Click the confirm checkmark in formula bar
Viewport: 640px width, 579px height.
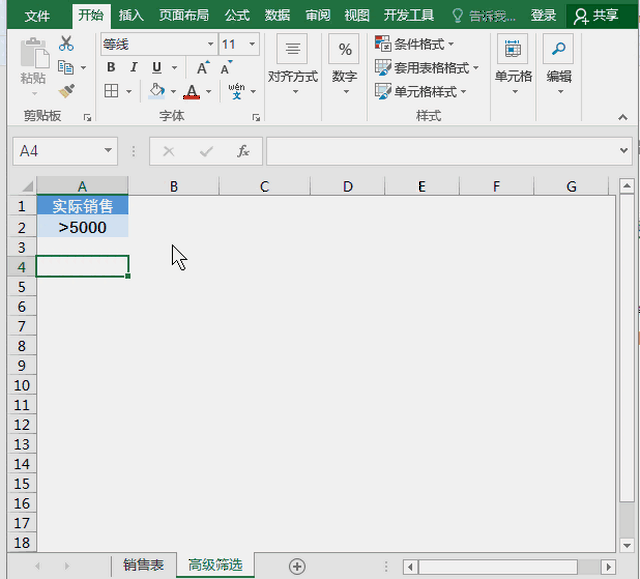[206, 151]
